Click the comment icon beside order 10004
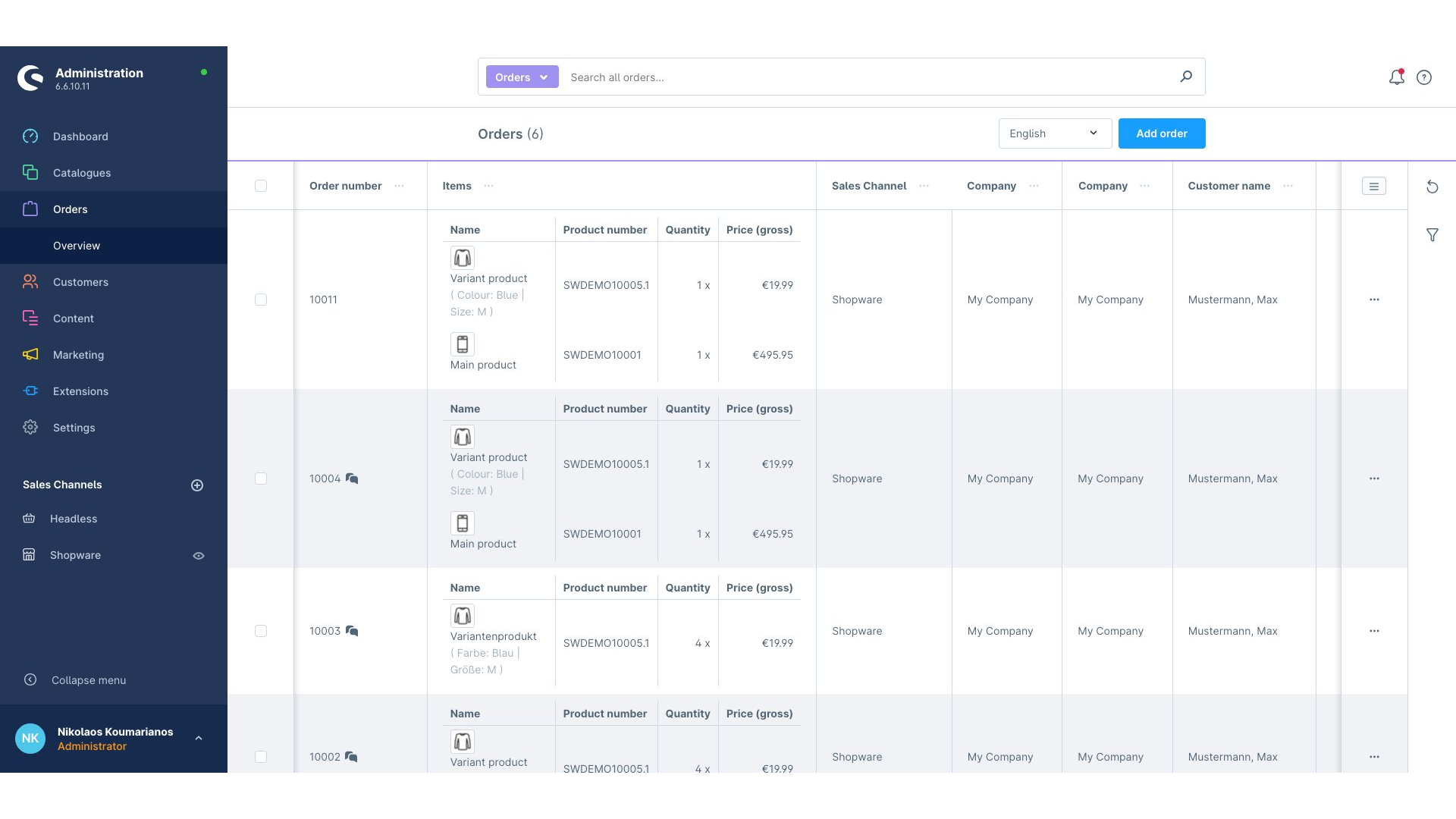The height and width of the screenshot is (819, 1456). pos(352,479)
